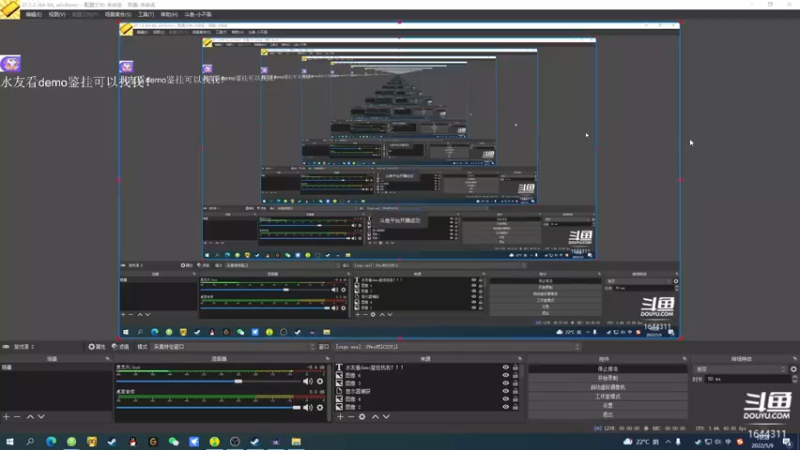Open microphone audio settings gear

320,381
